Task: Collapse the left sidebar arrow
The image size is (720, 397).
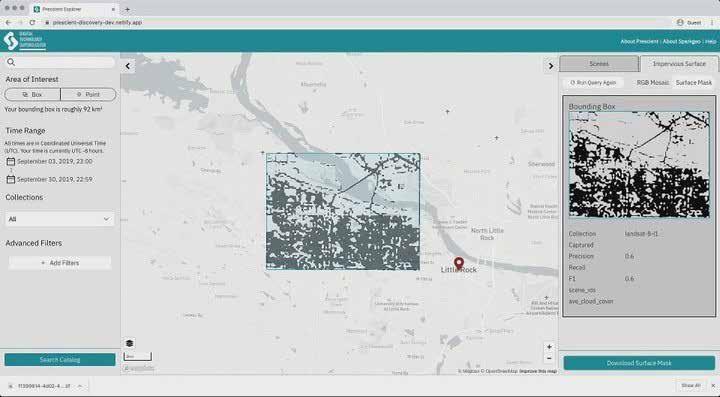Action: pos(128,66)
